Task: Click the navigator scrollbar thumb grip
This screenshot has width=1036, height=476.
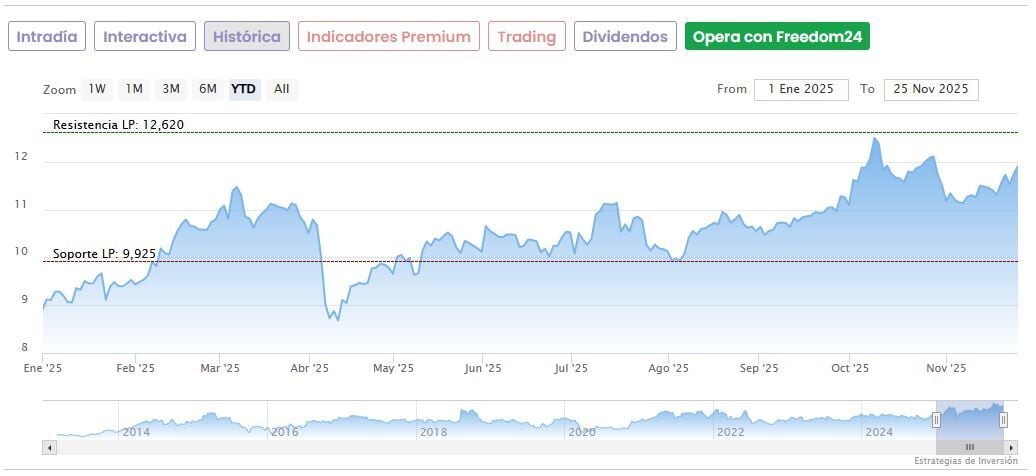Action: click(969, 447)
